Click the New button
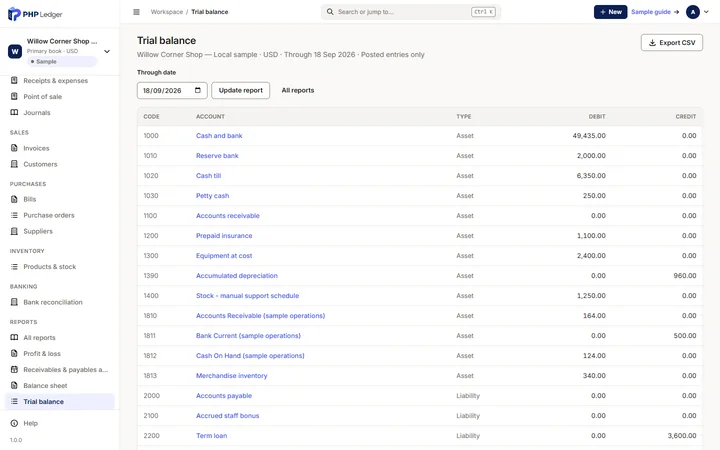The width and height of the screenshot is (720, 450). (x=610, y=12)
